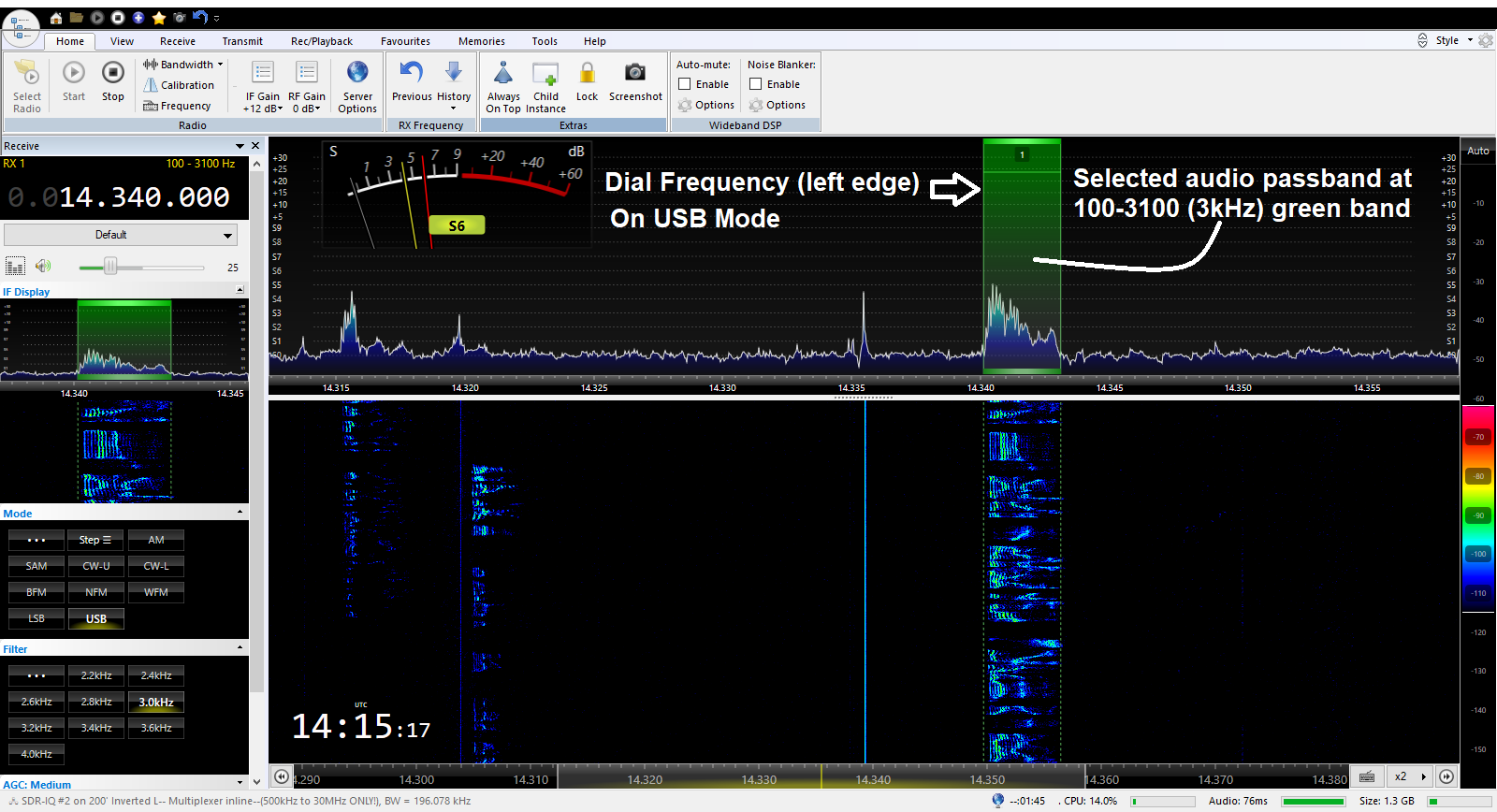
Task: Switch mode to LSB
Action: 36,618
